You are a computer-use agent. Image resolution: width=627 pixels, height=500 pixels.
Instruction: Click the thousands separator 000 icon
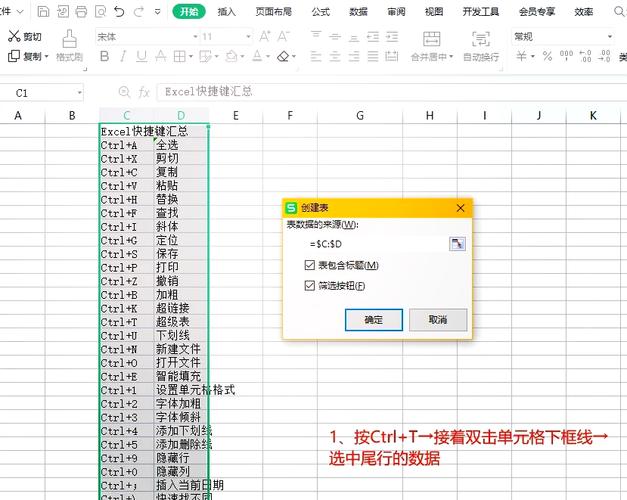tap(566, 56)
